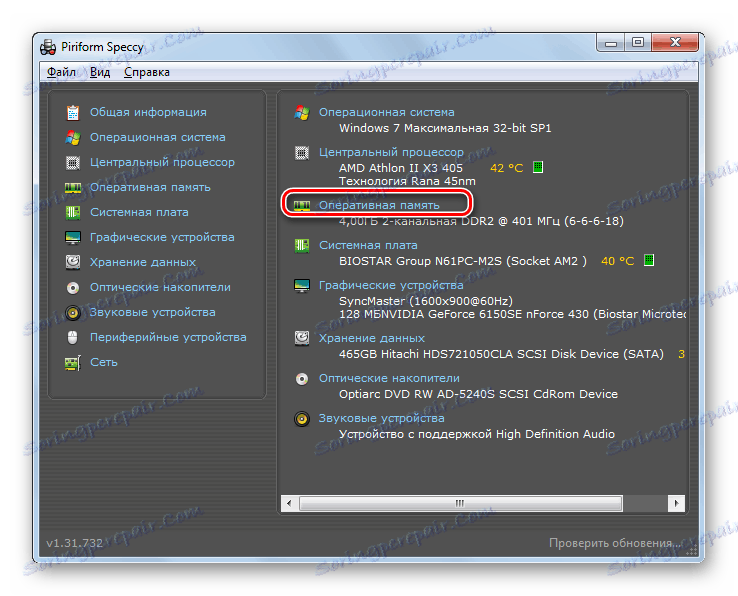Click the CPU chip icon in summary panel
Screen dimensions: 738x596
point(302,153)
